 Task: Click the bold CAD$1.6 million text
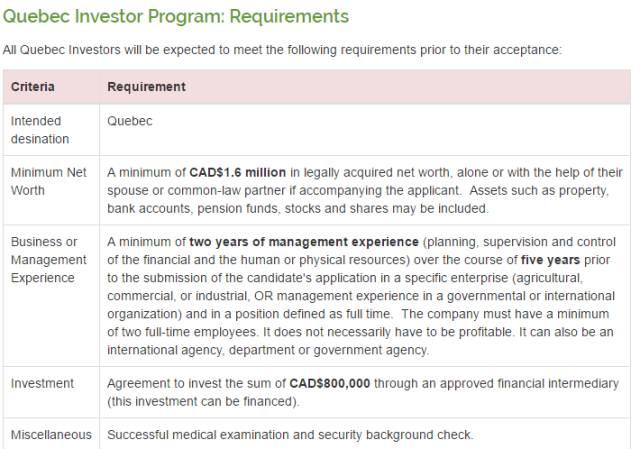238,172
